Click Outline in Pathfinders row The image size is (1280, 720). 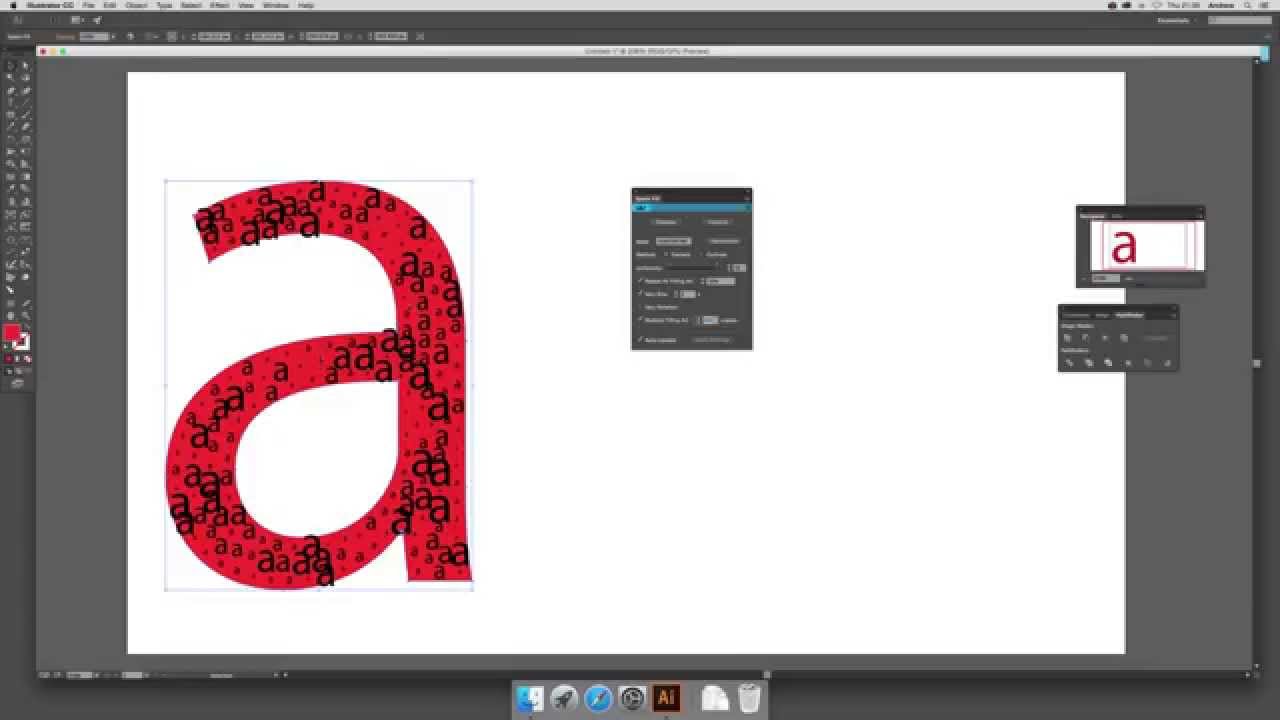[1147, 363]
